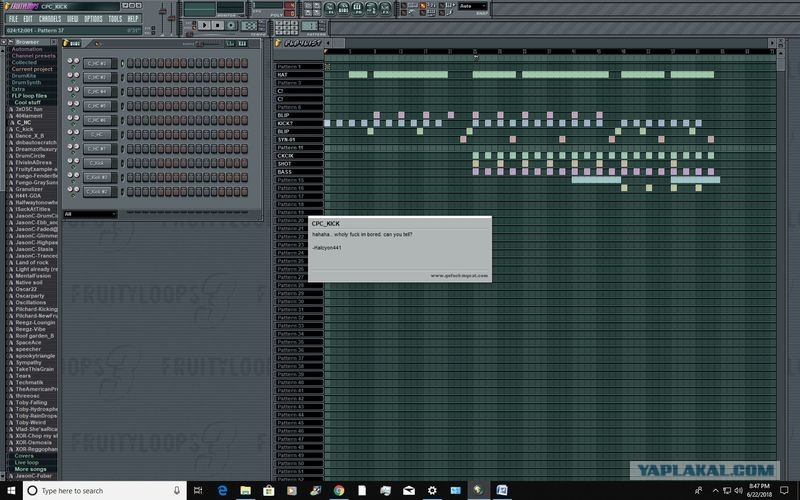Open the piano roll view in channel window
The height and width of the screenshot is (500, 800).
click(x=243, y=44)
